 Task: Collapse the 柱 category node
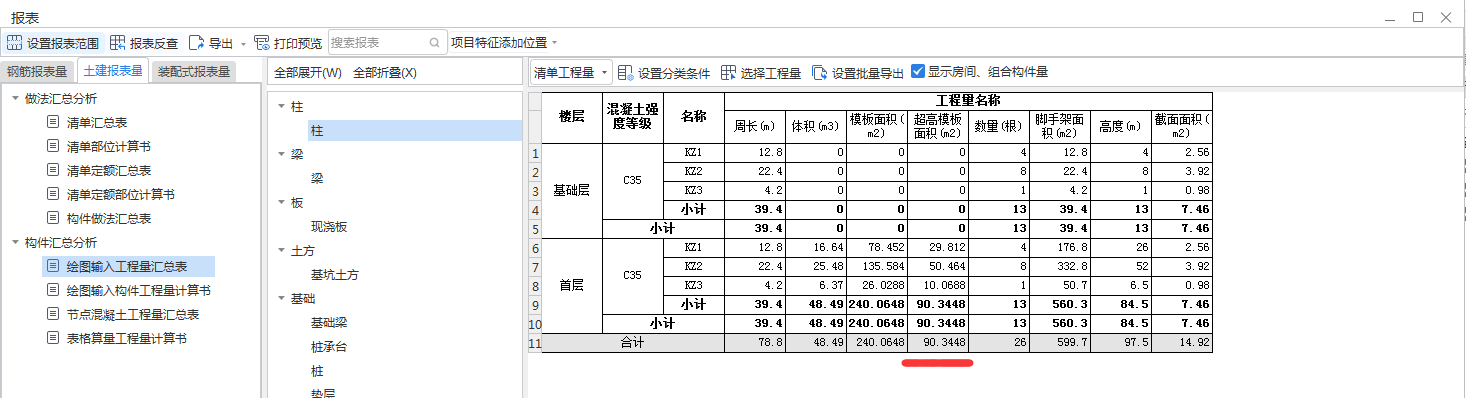(281, 107)
